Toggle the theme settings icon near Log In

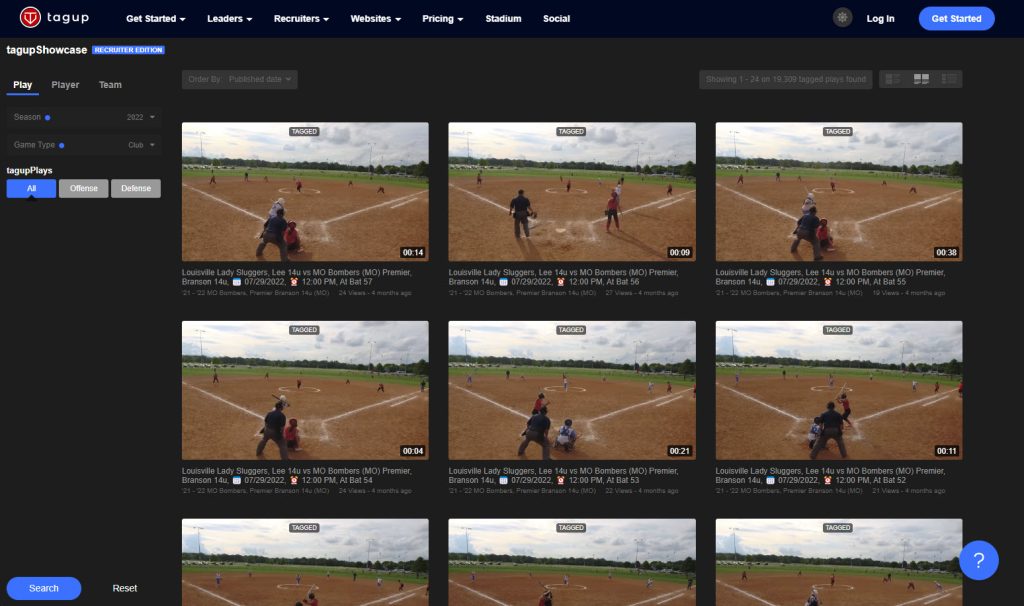(x=843, y=18)
